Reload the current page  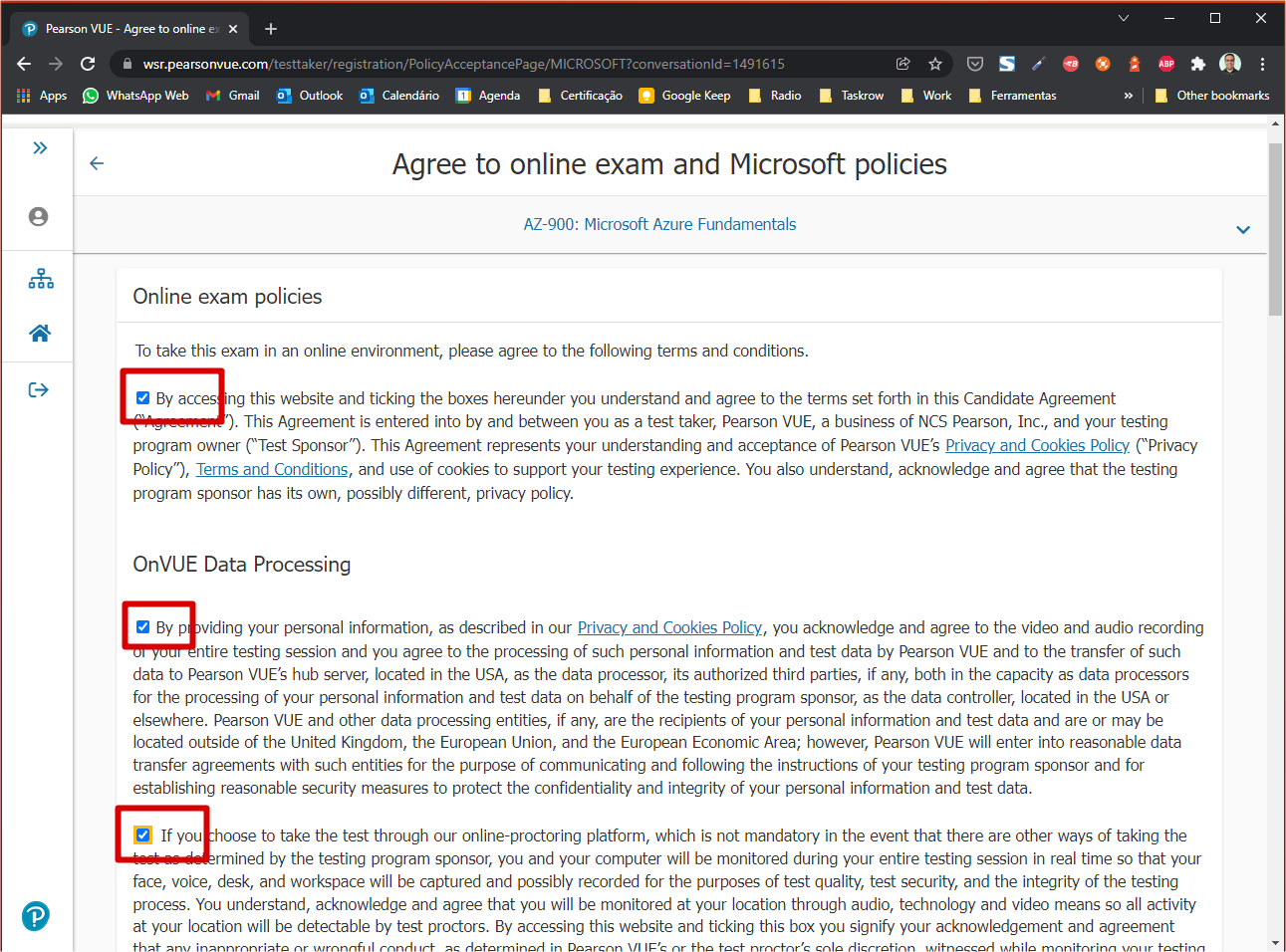tap(88, 64)
